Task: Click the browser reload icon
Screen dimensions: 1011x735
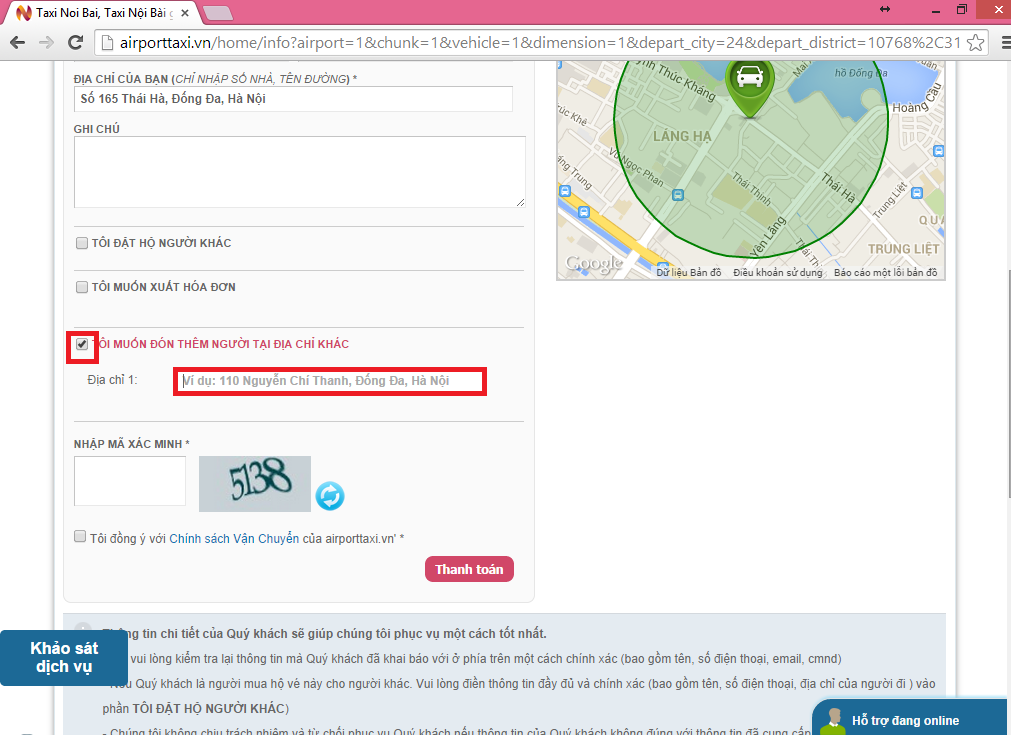Action: (75, 43)
